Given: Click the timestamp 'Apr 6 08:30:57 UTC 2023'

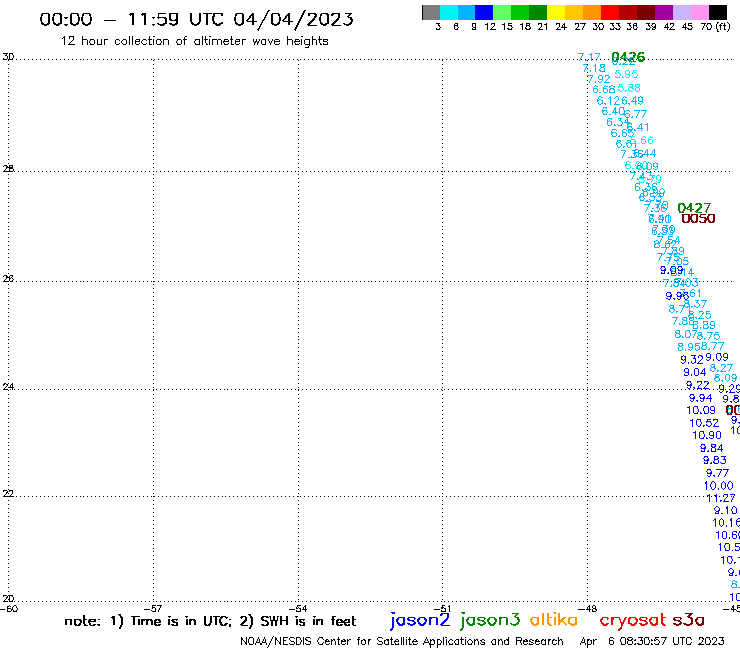Looking at the screenshot, I should (652, 641).
